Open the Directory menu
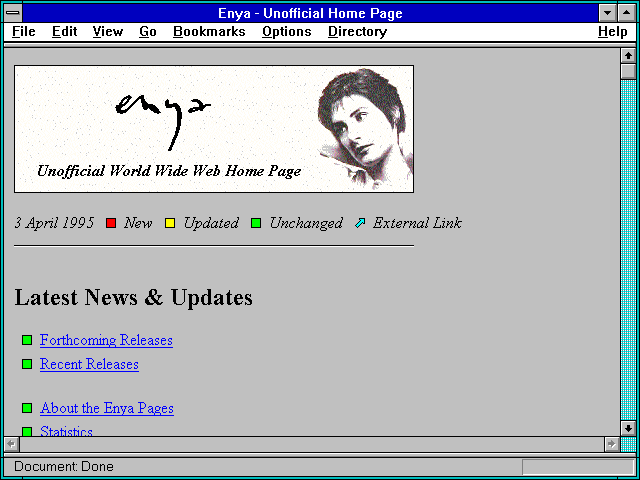 (357, 31)
